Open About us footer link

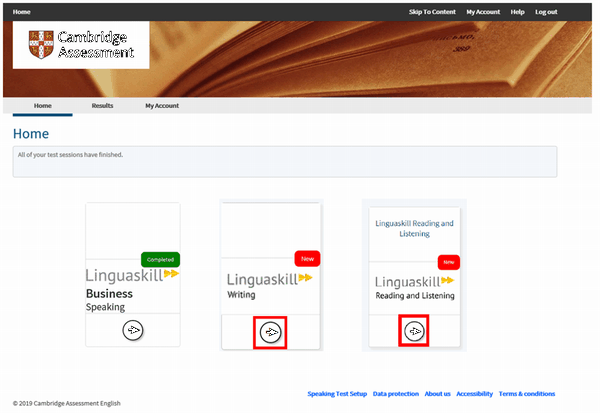pos(437,393)
